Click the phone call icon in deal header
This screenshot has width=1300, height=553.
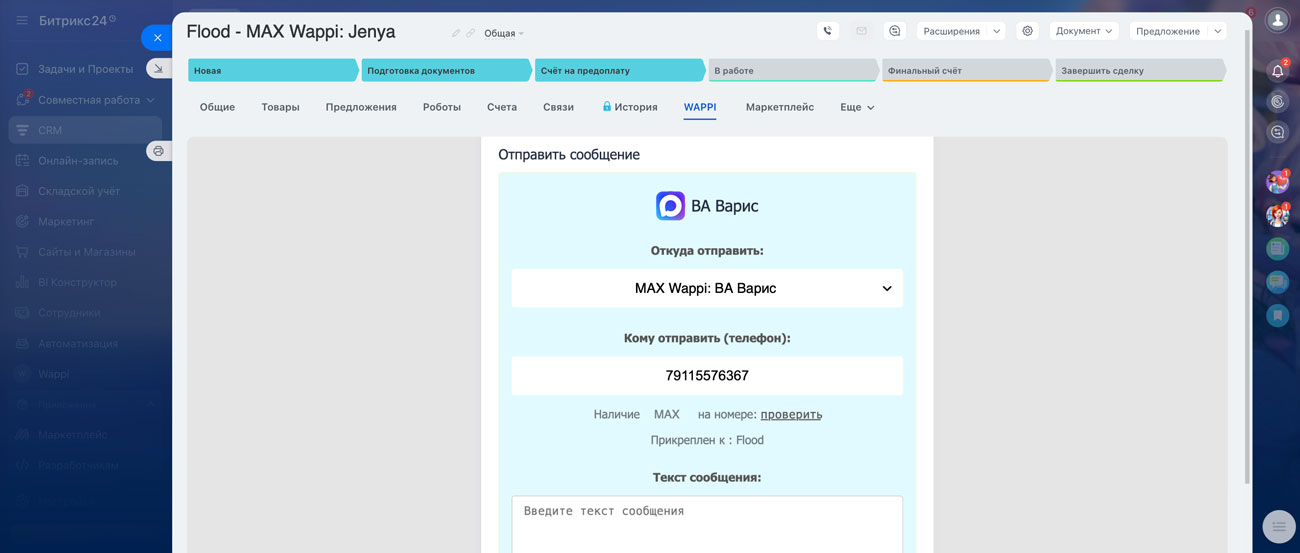[x=827, y=31]
